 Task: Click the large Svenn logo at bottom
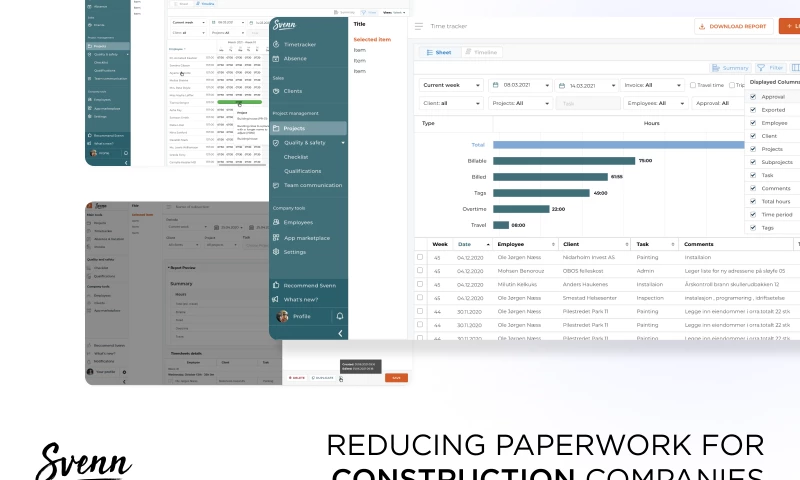84,462
